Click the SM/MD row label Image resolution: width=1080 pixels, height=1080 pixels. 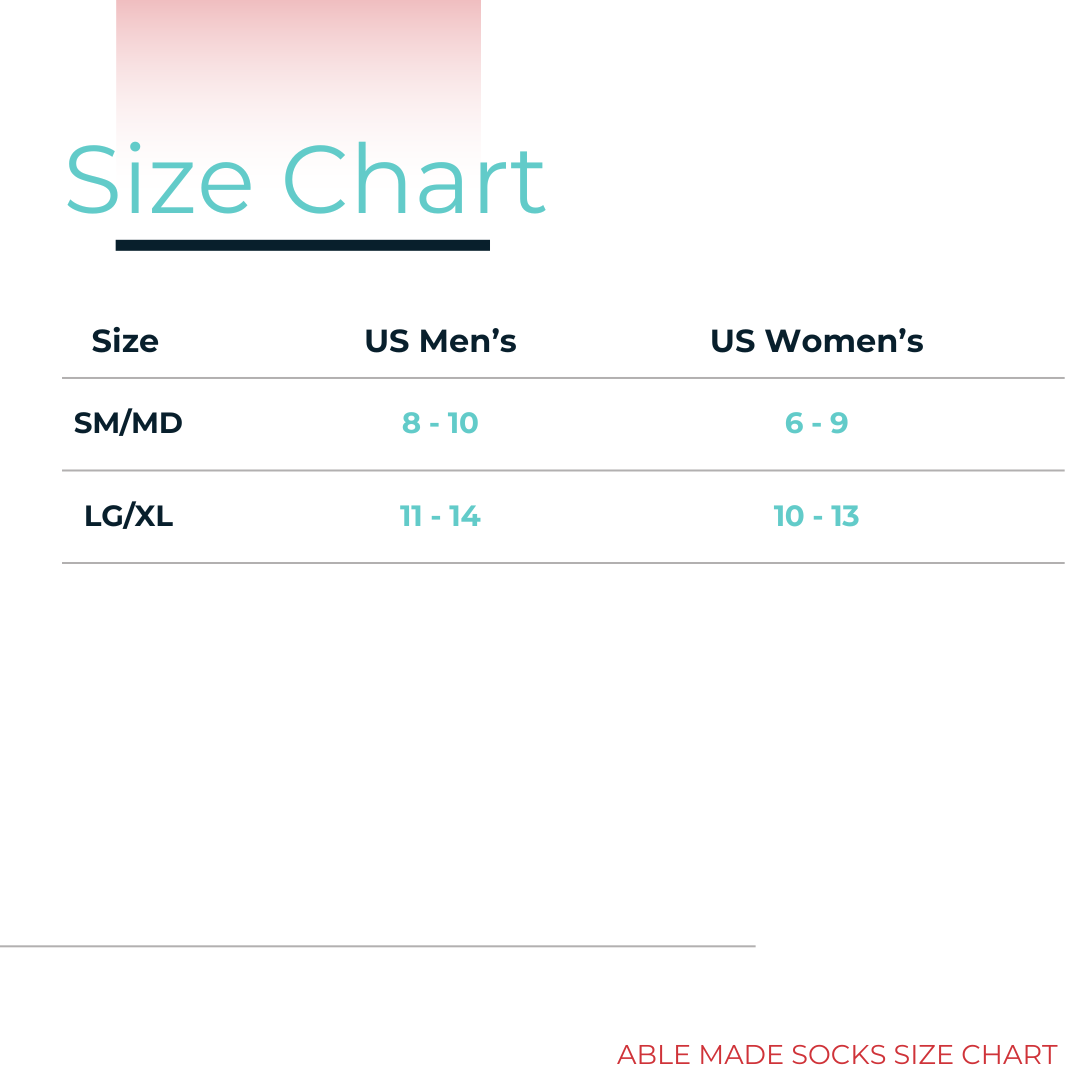(128, 423)
